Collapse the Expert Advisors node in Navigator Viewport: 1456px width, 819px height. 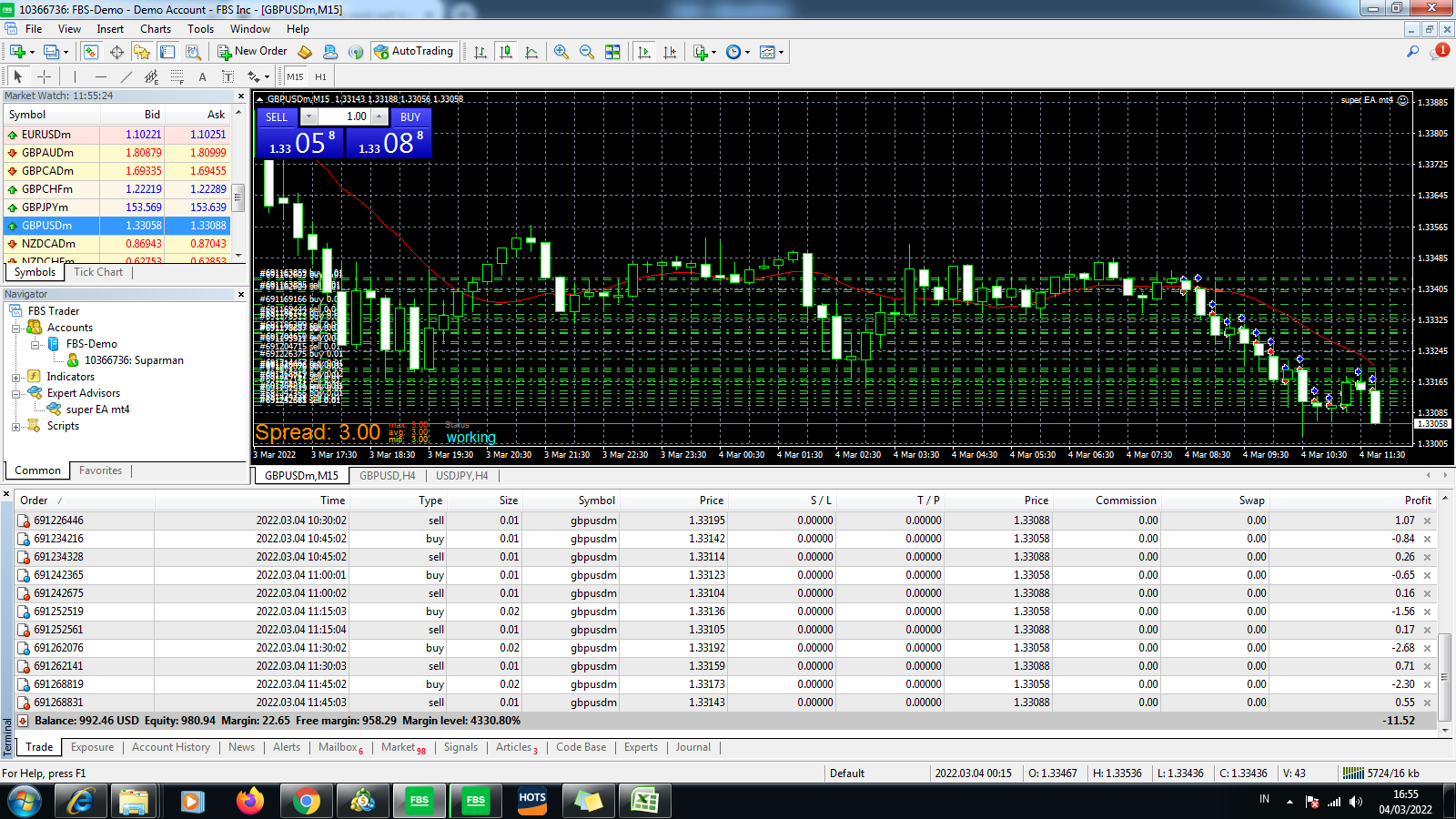point(15,393)
